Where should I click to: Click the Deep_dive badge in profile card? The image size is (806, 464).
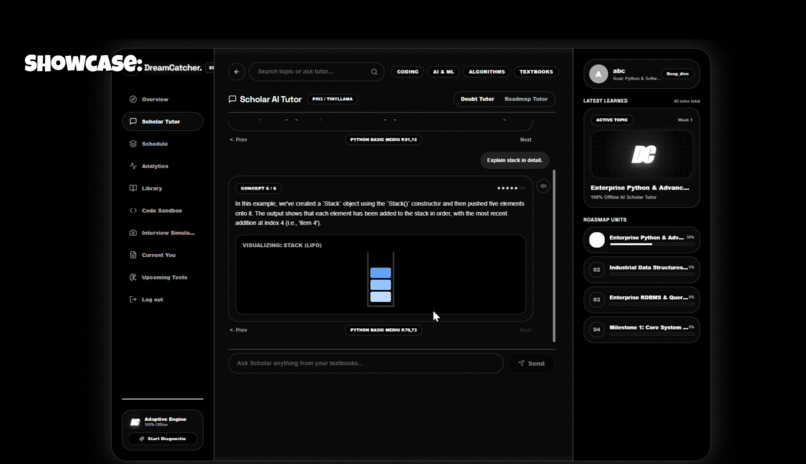[x=677, y=74]
